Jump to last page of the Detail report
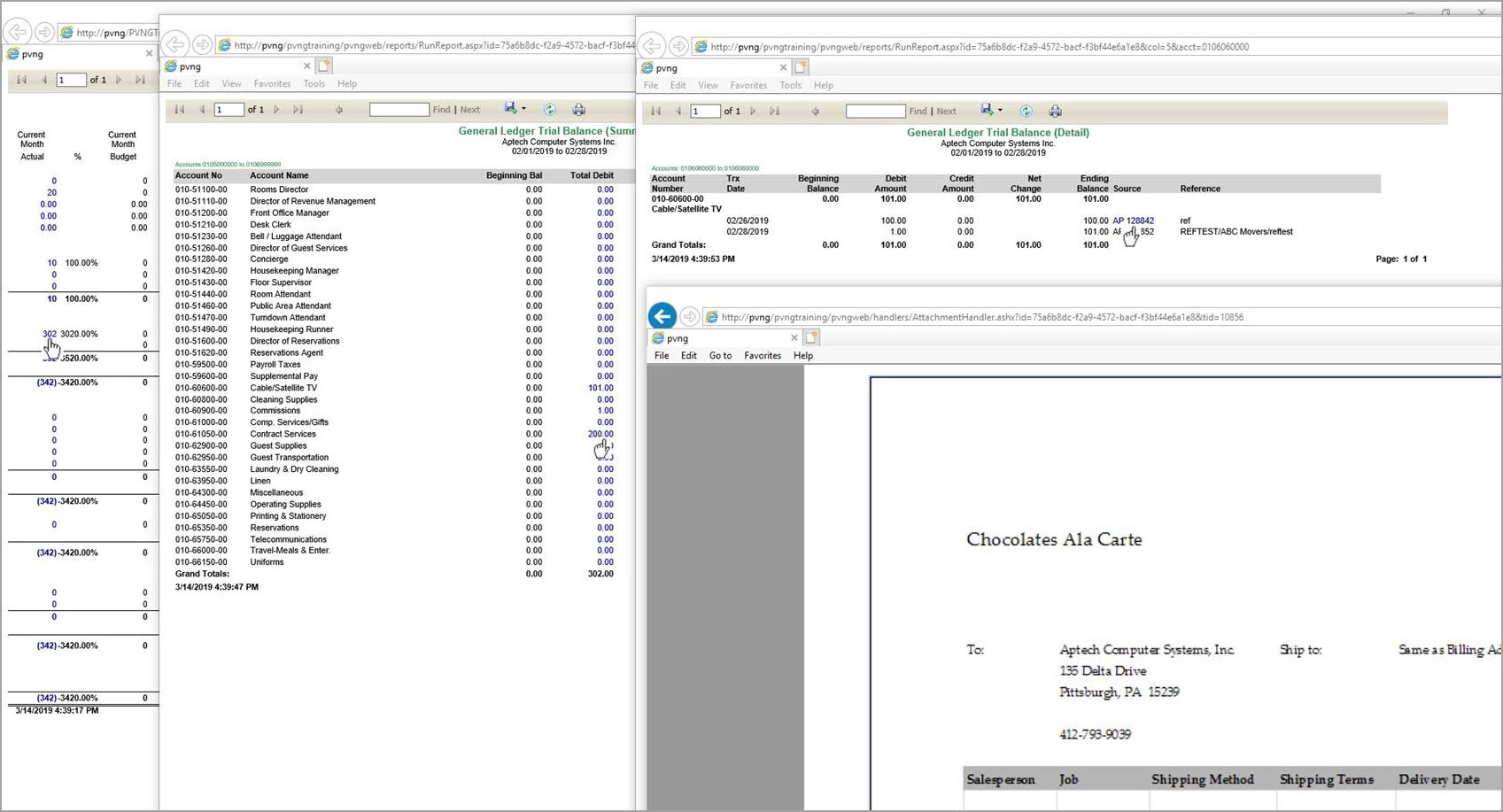The height and width of the screenshot is (812, 1503). (x=775, y=111)
